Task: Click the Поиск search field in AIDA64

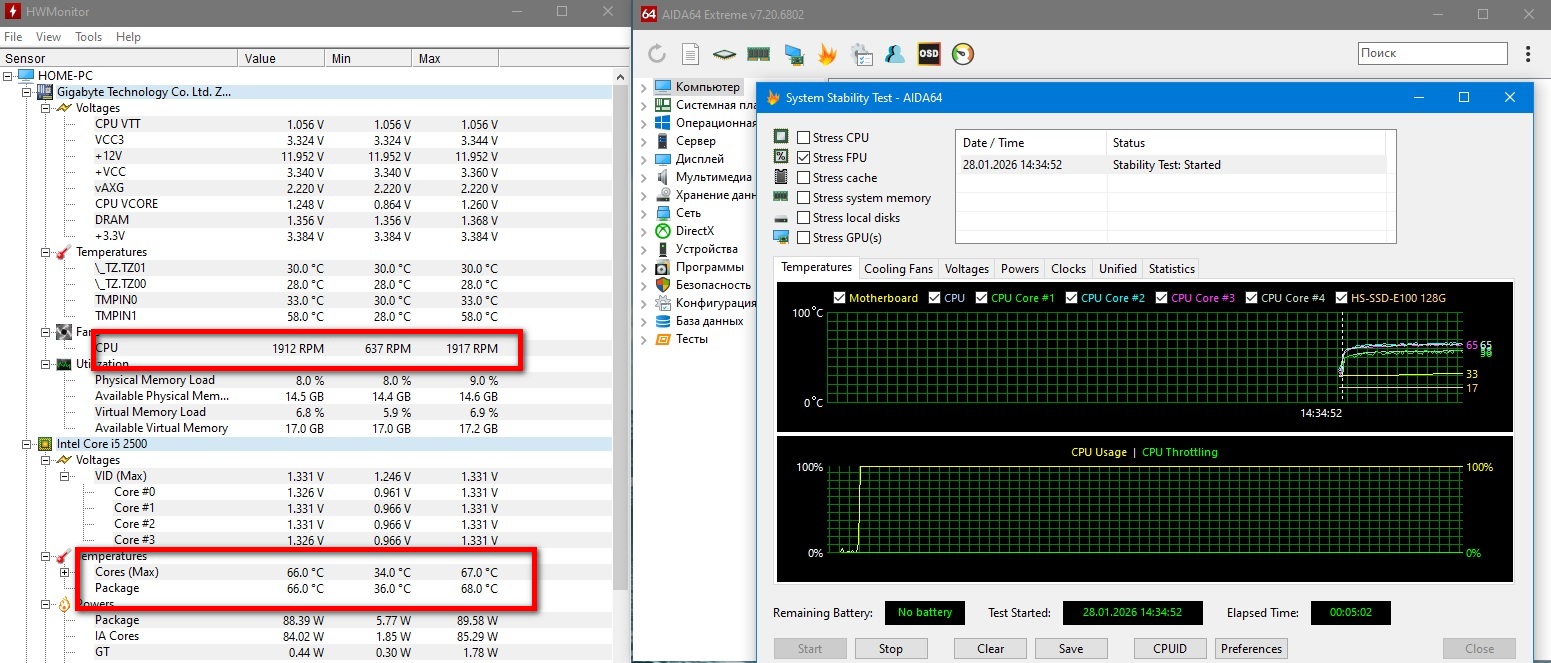Action: click(1432, 53)
